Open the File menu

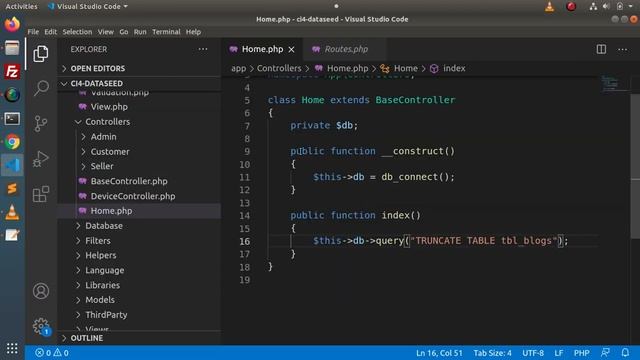coord(33,32)
